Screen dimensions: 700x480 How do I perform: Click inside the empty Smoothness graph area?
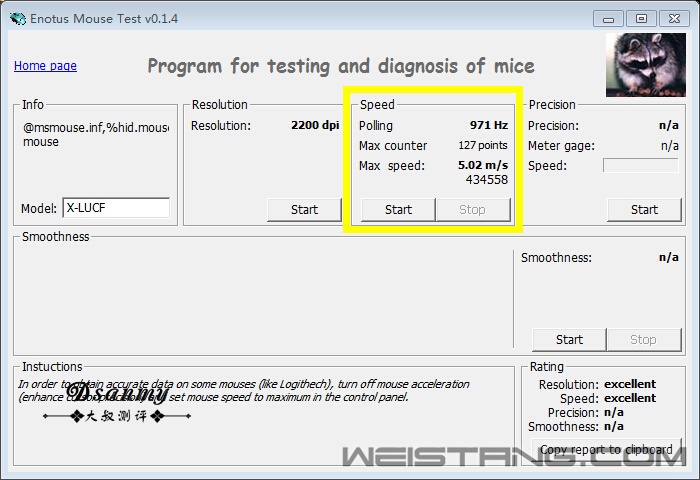(x=265, y=298)
